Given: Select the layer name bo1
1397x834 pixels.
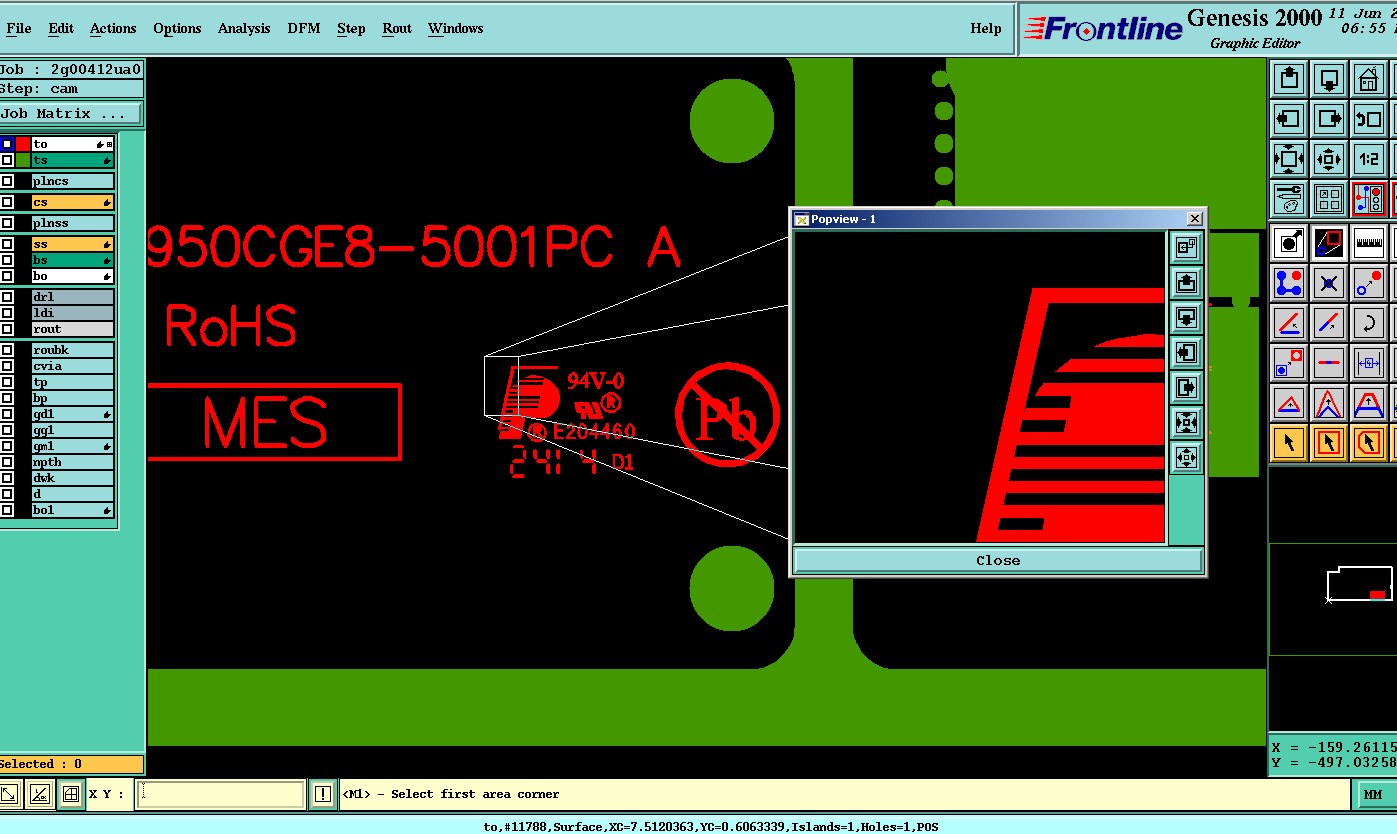Looking at the screenshot, I should (x=72, y=510).
